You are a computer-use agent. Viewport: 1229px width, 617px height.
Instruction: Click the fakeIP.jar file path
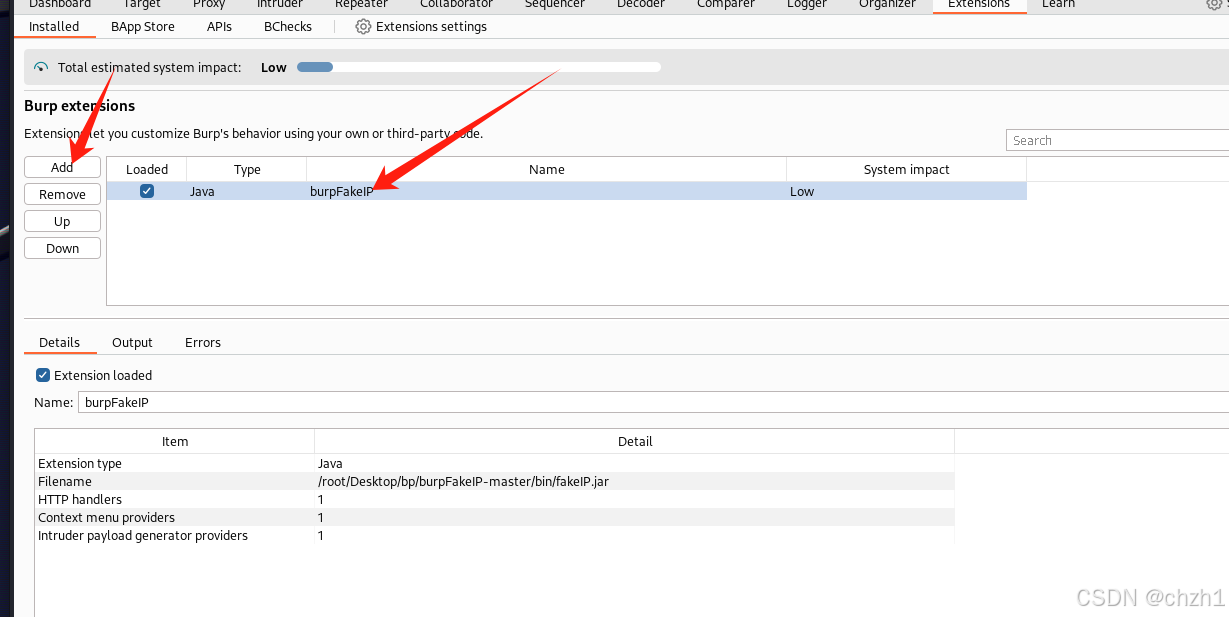pyautogui.click(x=463, y=481)
